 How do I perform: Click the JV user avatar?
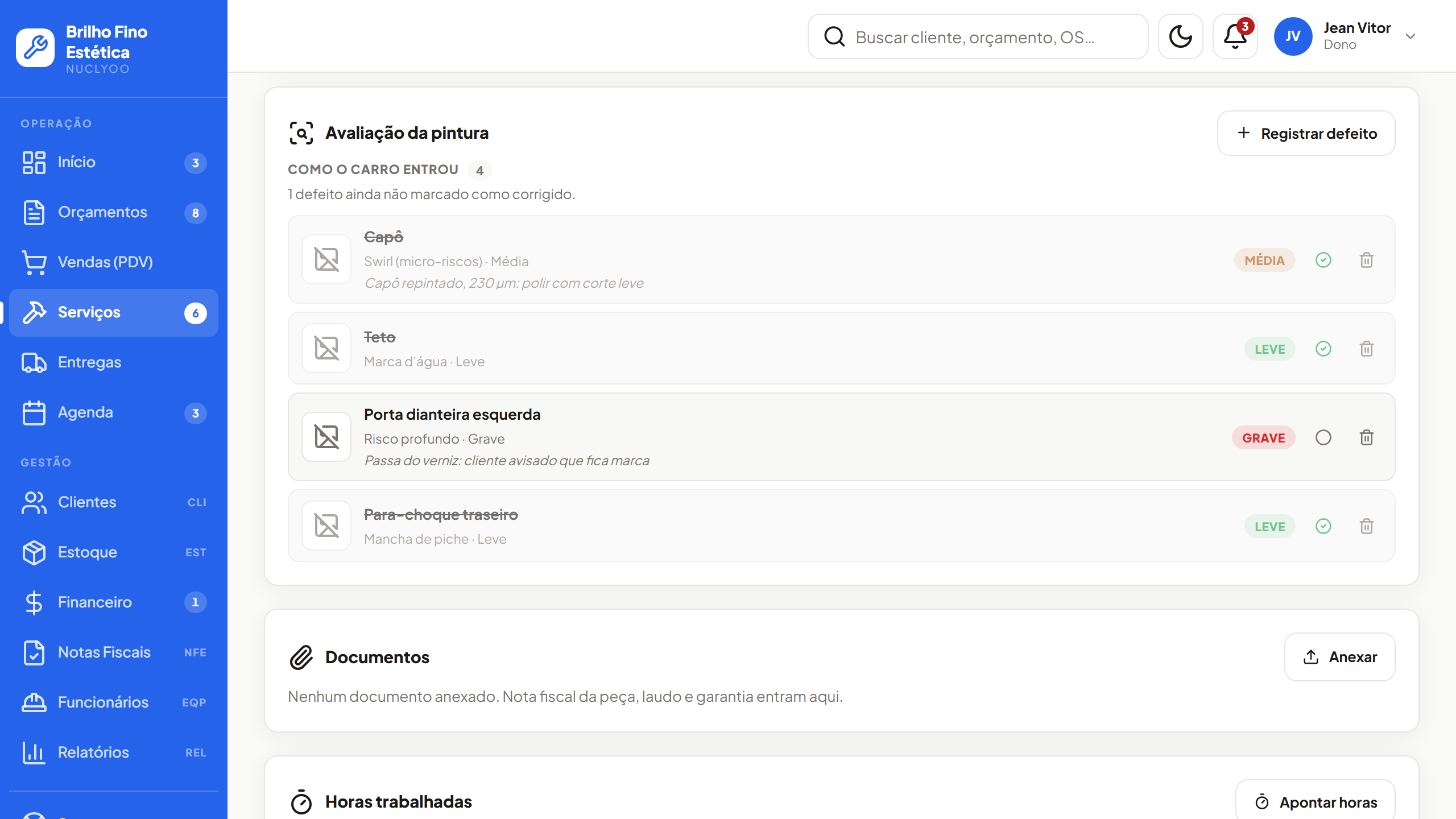click(1293, 36)
